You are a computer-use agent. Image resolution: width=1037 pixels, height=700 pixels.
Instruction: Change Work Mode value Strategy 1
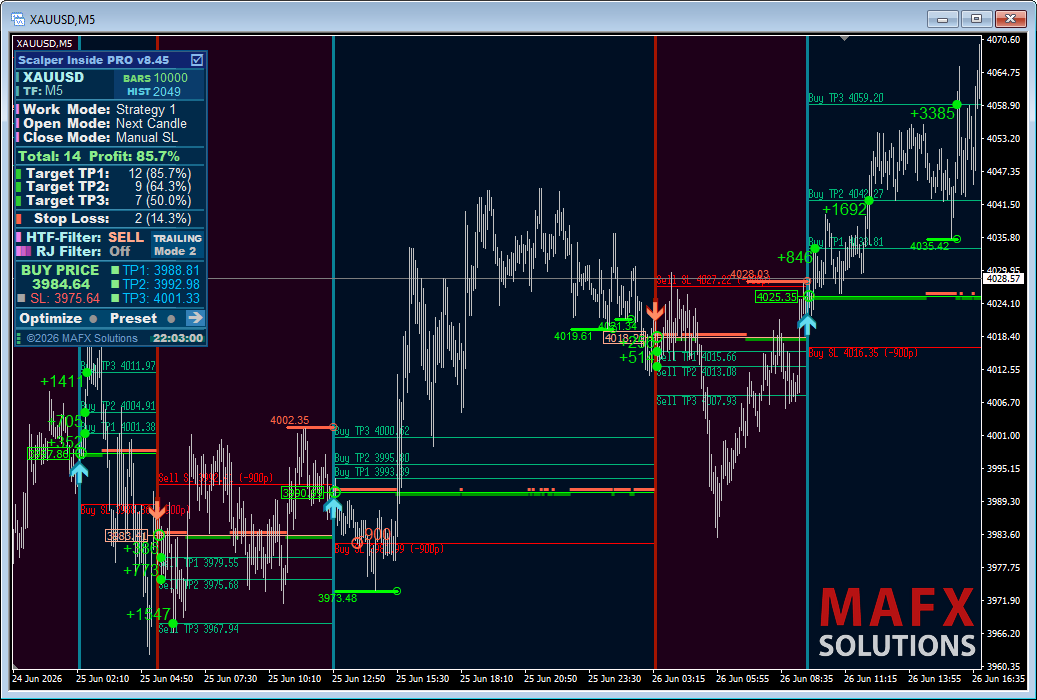click(x=145, y=110)
